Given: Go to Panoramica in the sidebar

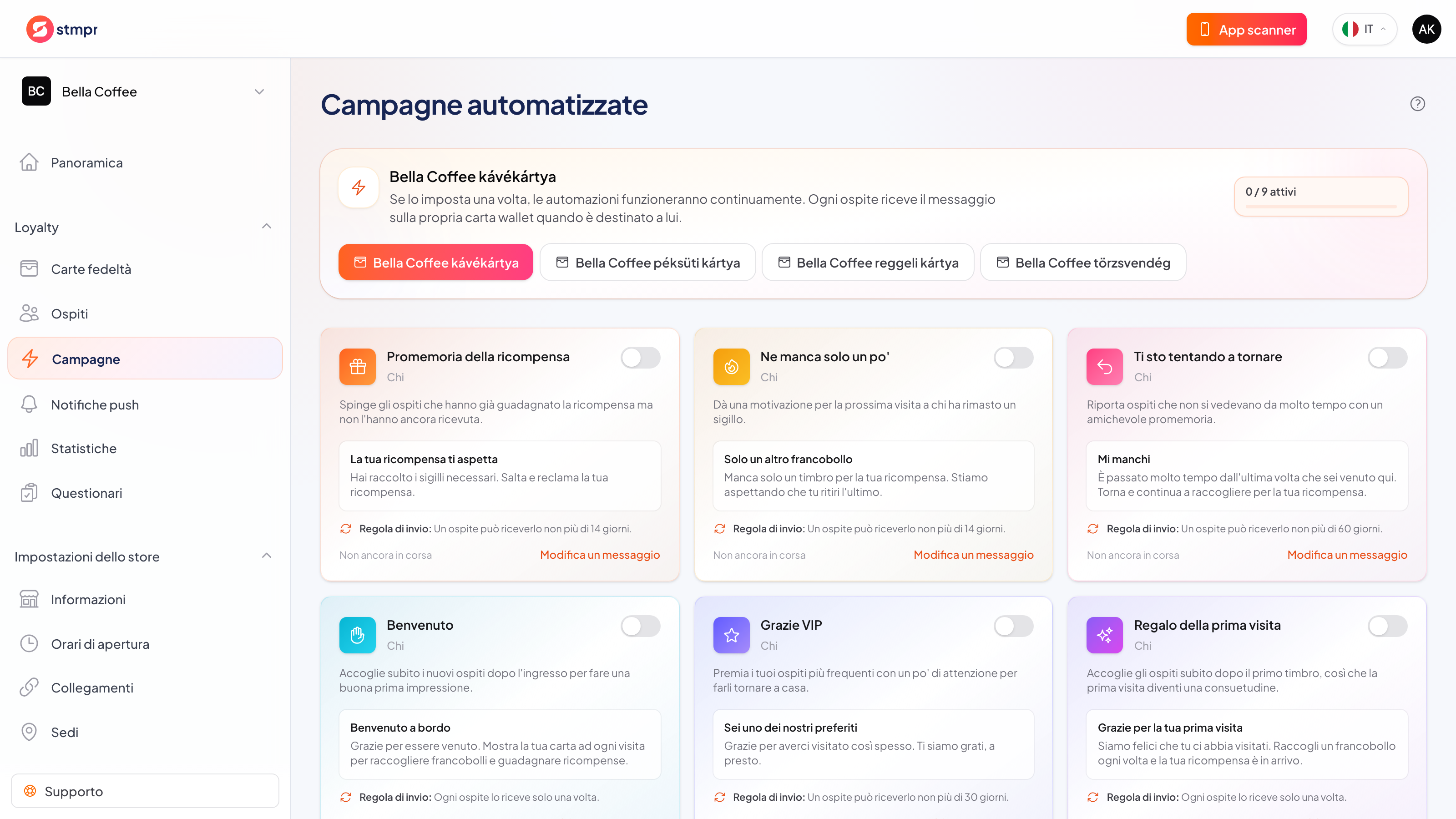Looking at the screenshot, I should (145, 163).
